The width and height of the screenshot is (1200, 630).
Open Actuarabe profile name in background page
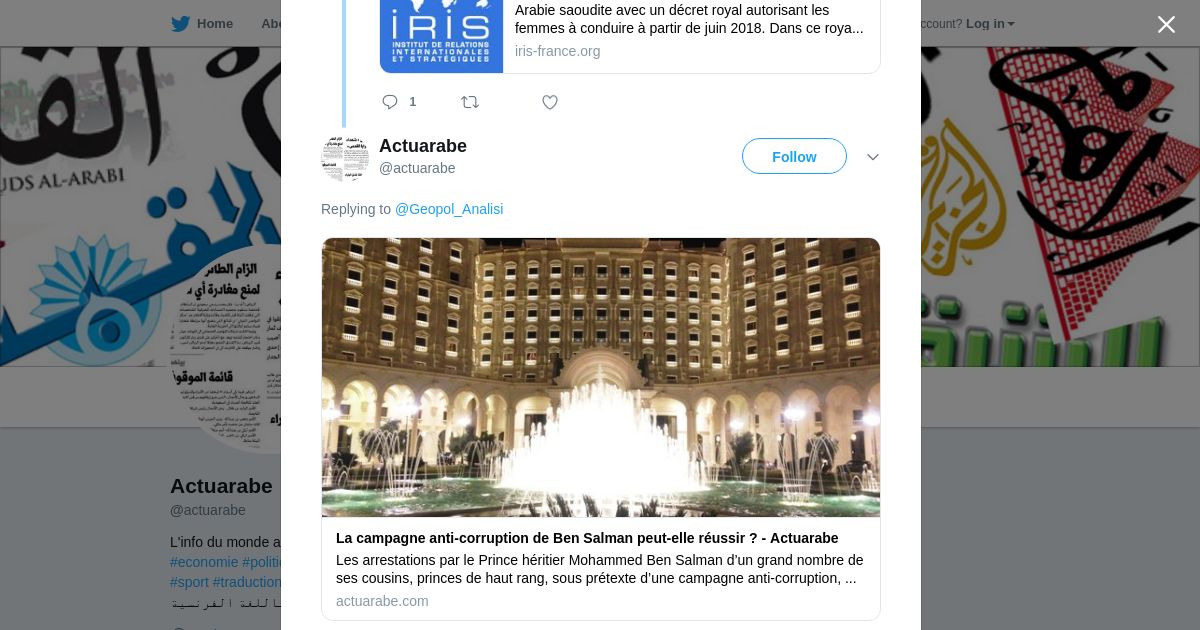click(221, 486)
